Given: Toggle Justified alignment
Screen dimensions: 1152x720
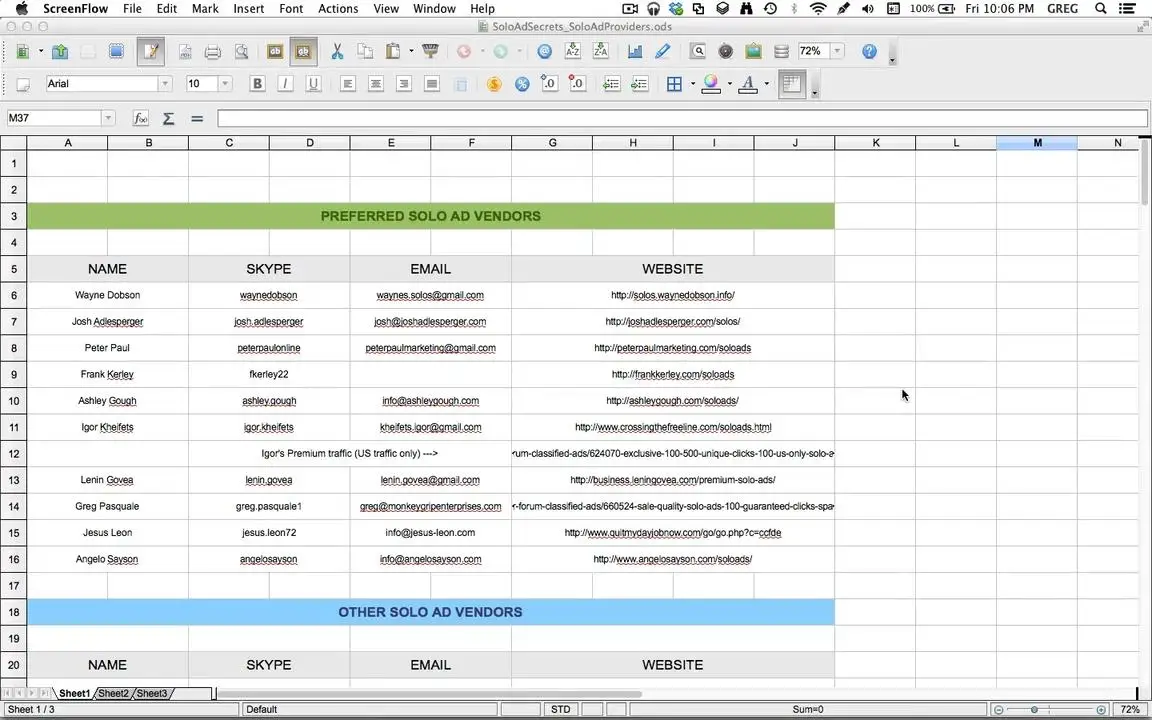Looking at the screenshot, I should [x=432, y=84].
